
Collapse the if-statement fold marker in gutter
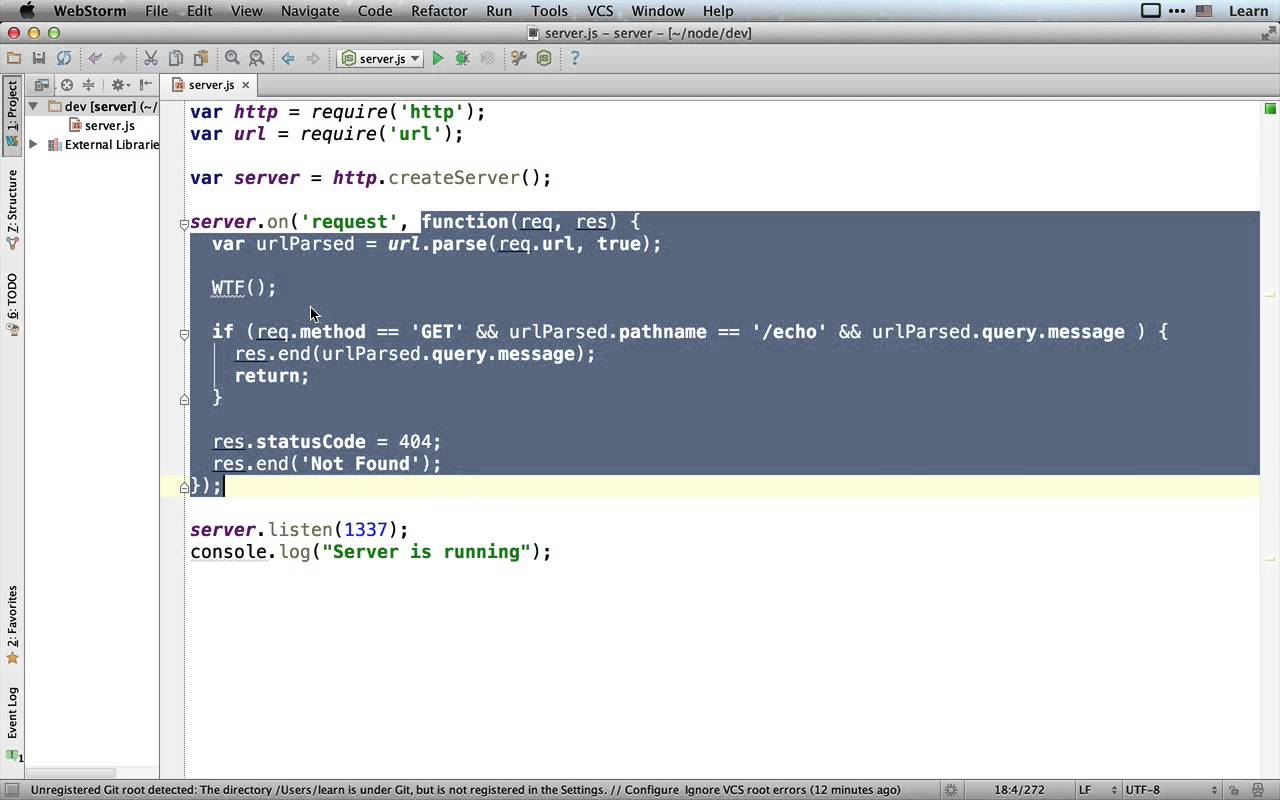click(x=184, y=334)
